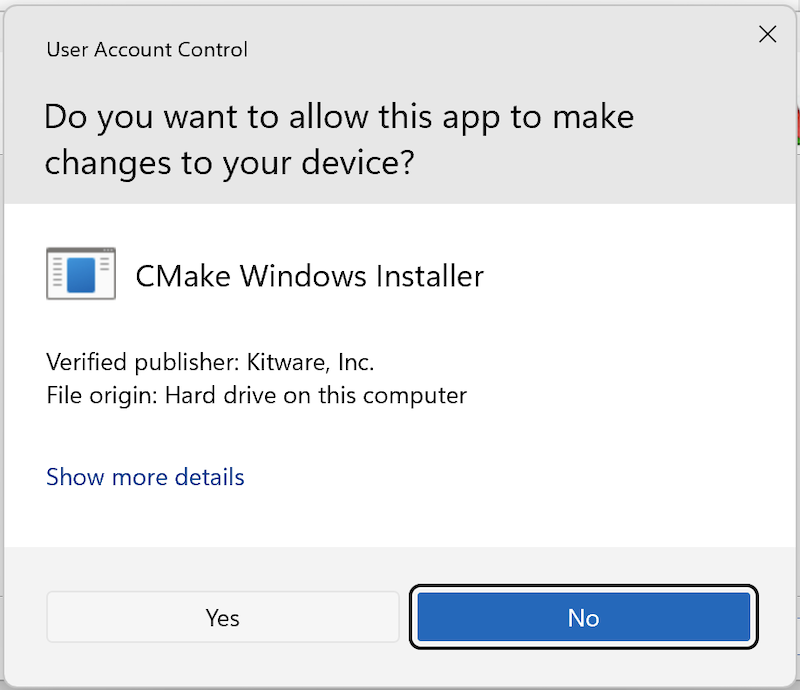Click the "File origin:" label
The image size is (800, 690).
click(102, 395)
